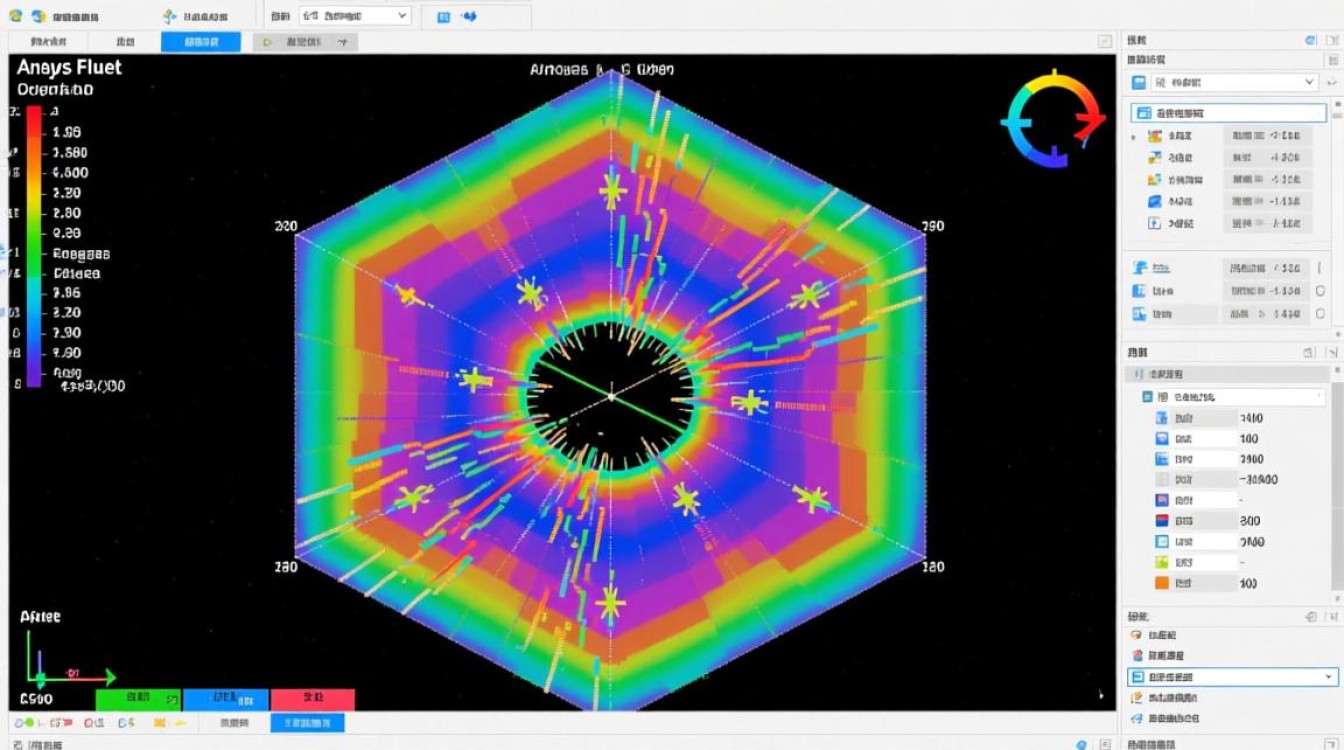The width and height of the screenshot is (1344, 750).
Task: Expand the first tree row using its small arrow
Action: click(1133, 137)
